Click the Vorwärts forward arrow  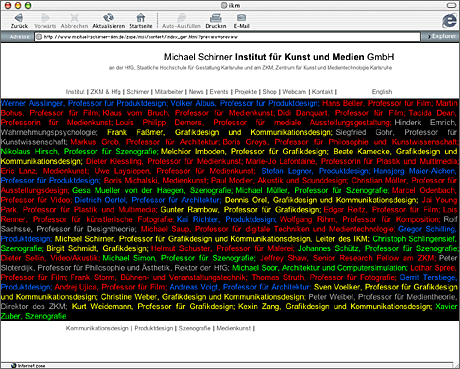[x=45, y=21]
